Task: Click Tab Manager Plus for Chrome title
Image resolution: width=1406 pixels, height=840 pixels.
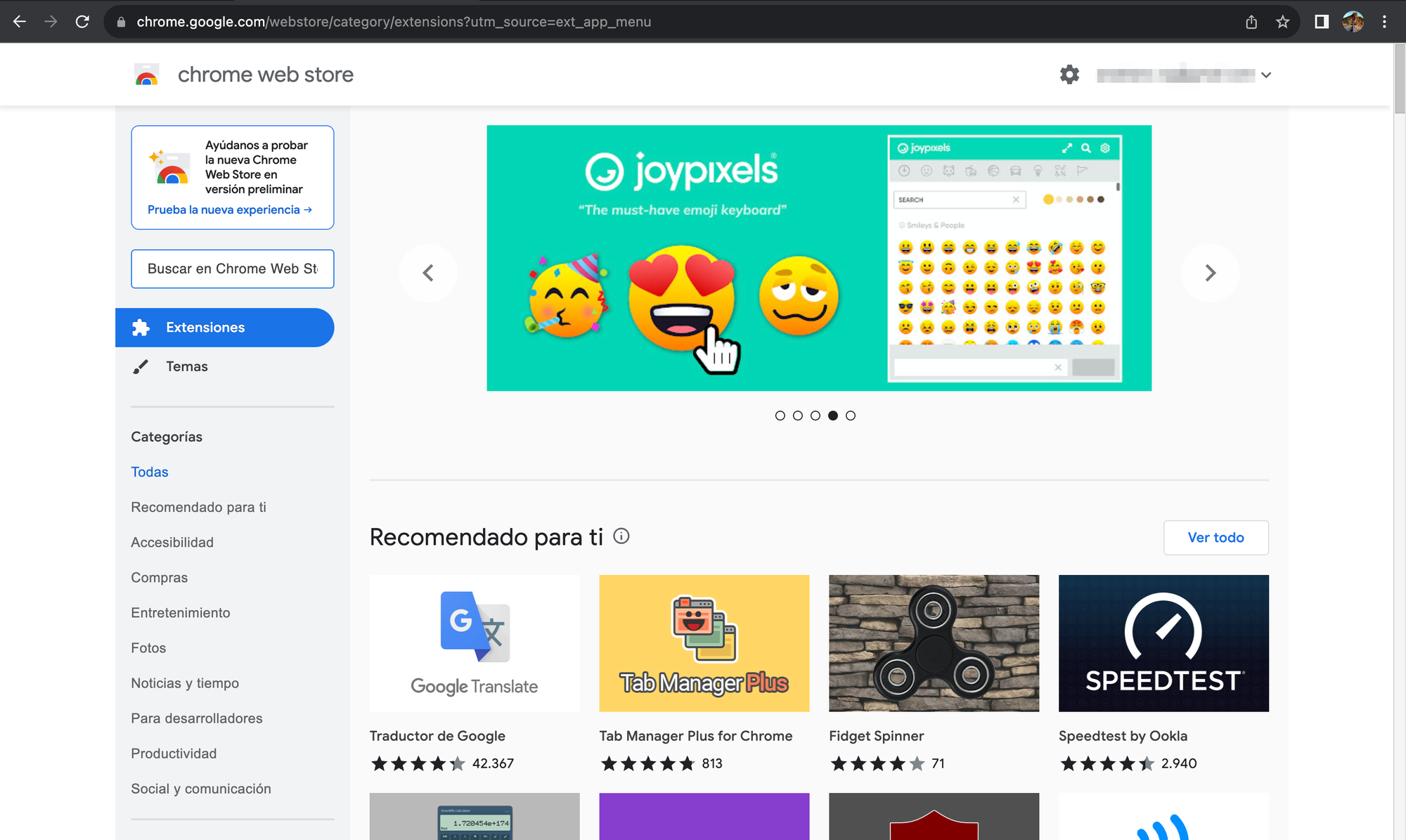Action: click(x=696, y=736)
